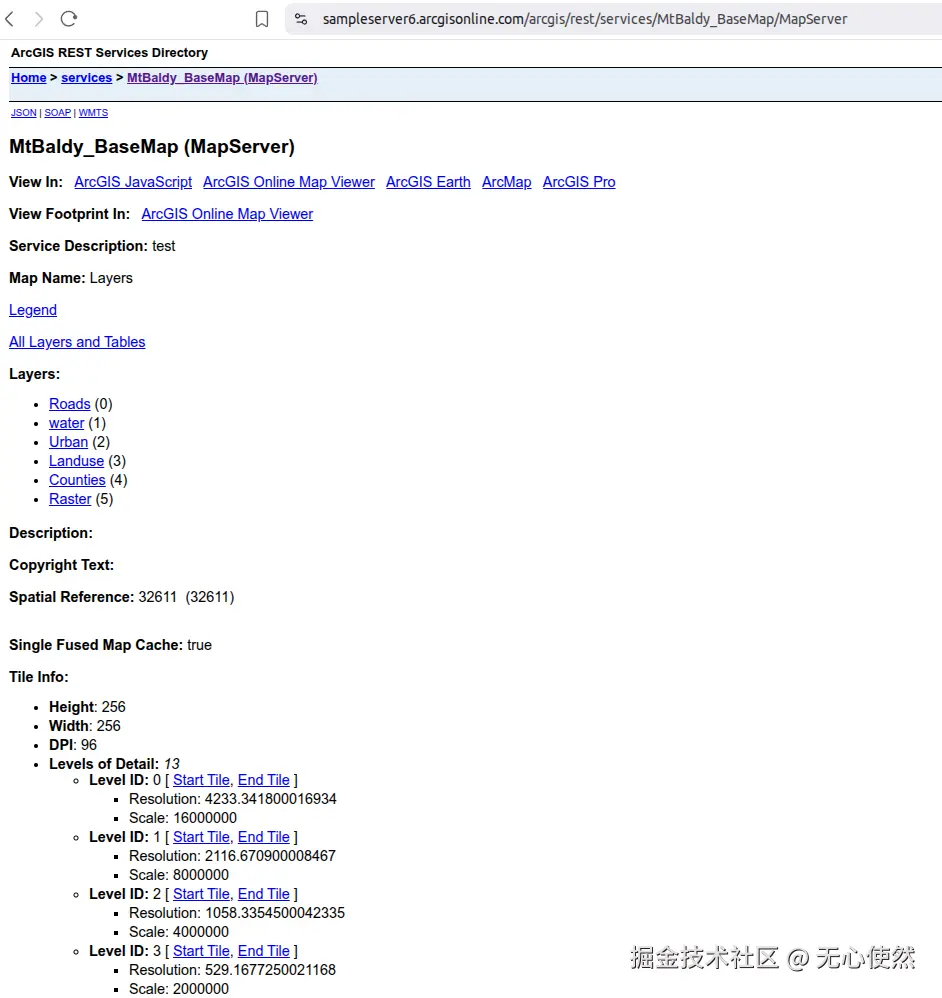Click the MtBaldy_BaseMap (MapServer) heading
The height and width of the screenshot is (998, 942).
(151, 147)
